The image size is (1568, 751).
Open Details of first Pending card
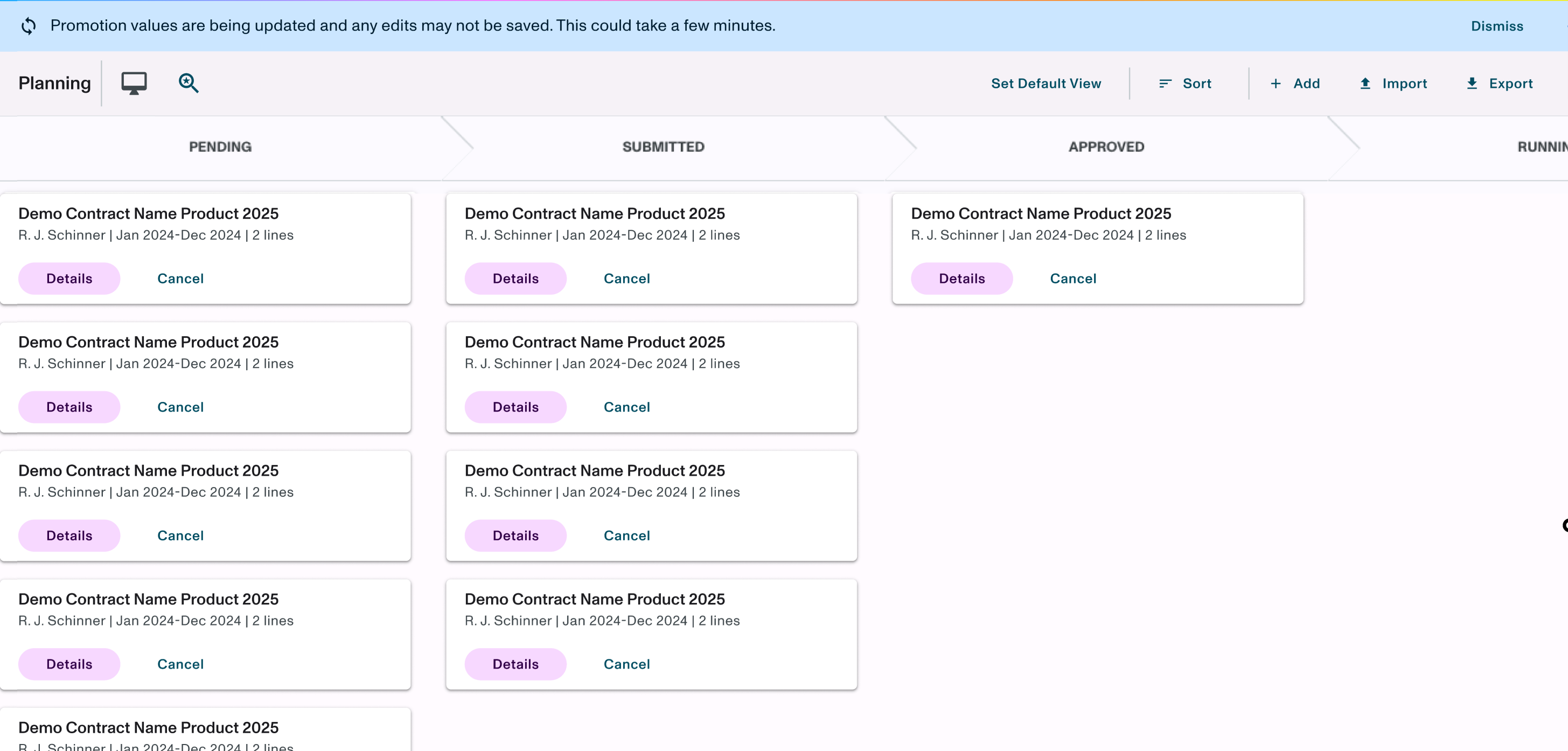point(69,279)
